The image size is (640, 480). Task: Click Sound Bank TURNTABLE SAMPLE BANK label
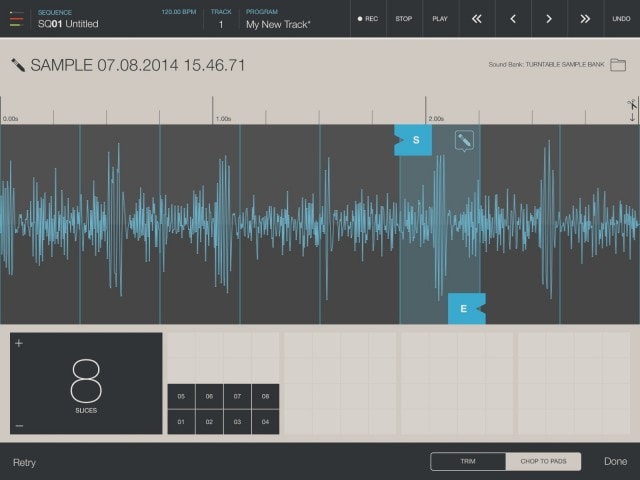(x=546, y=64)
